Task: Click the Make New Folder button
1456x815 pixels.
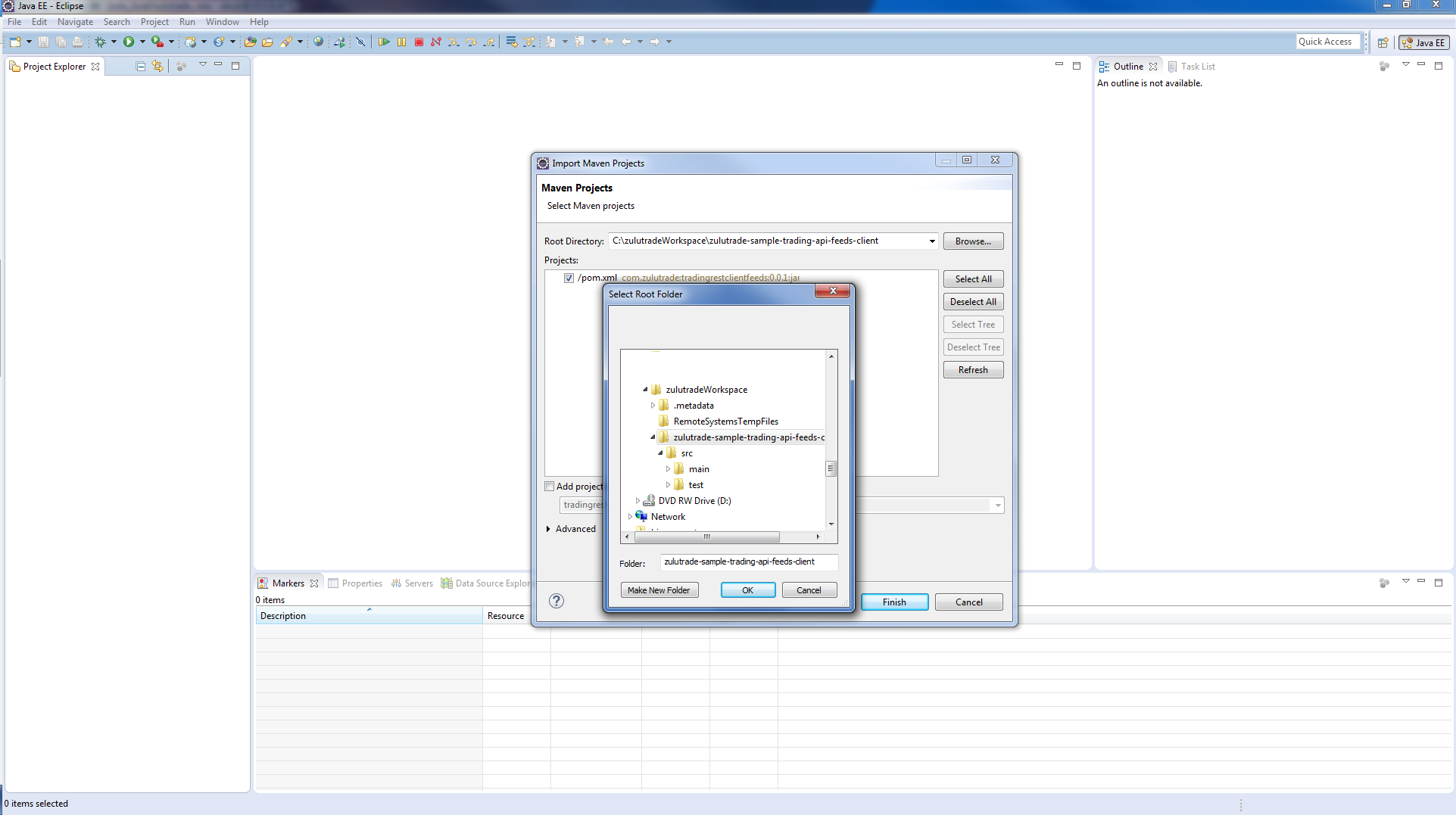Action: [659, 590]
